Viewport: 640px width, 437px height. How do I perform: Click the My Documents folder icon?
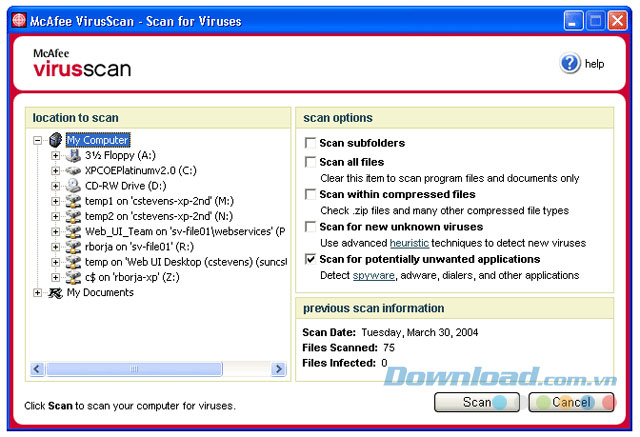click(x=56, y=293)
